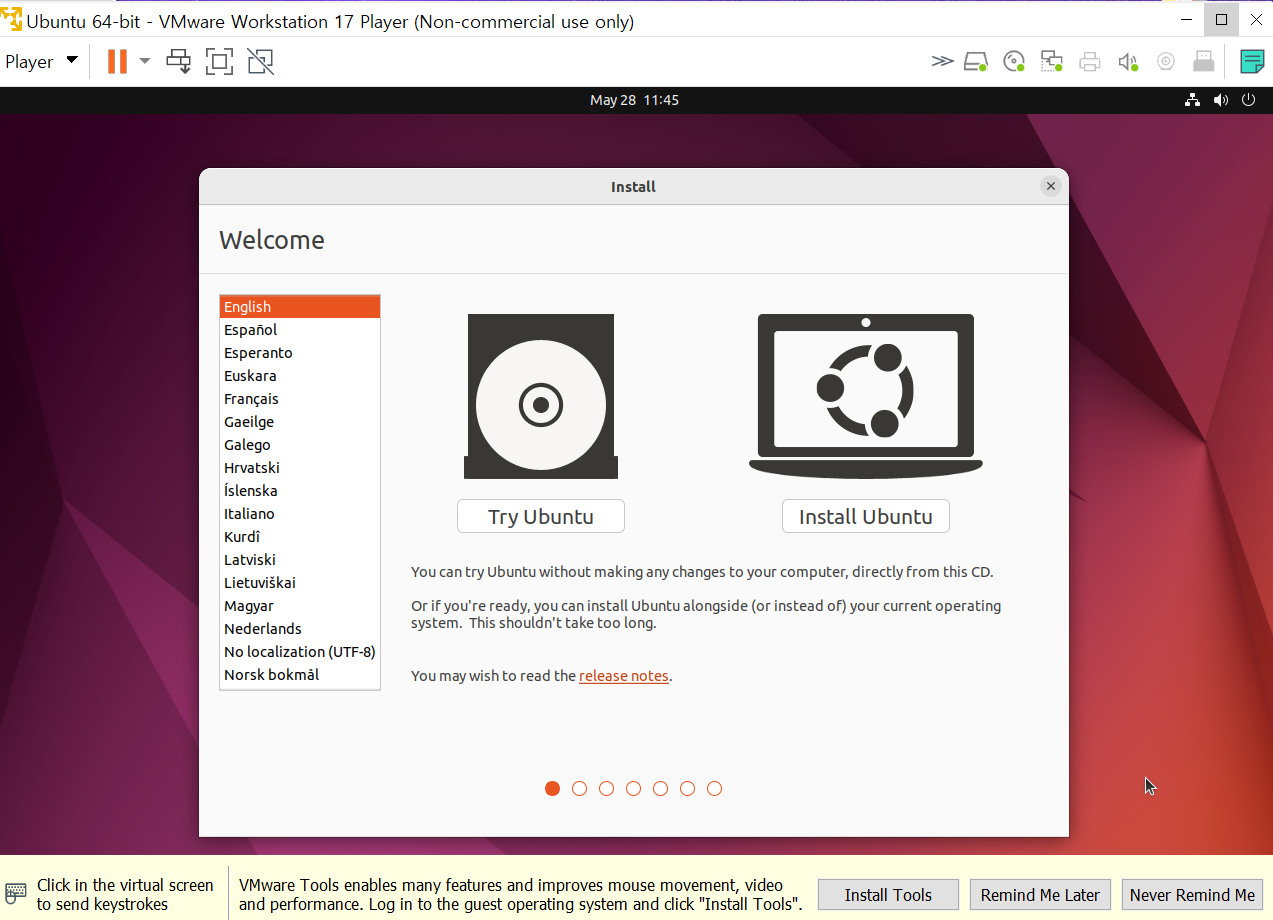Screen dimensions: 1273x920
Task: Click the Try Ubuntu button
Action: point(541,516)
